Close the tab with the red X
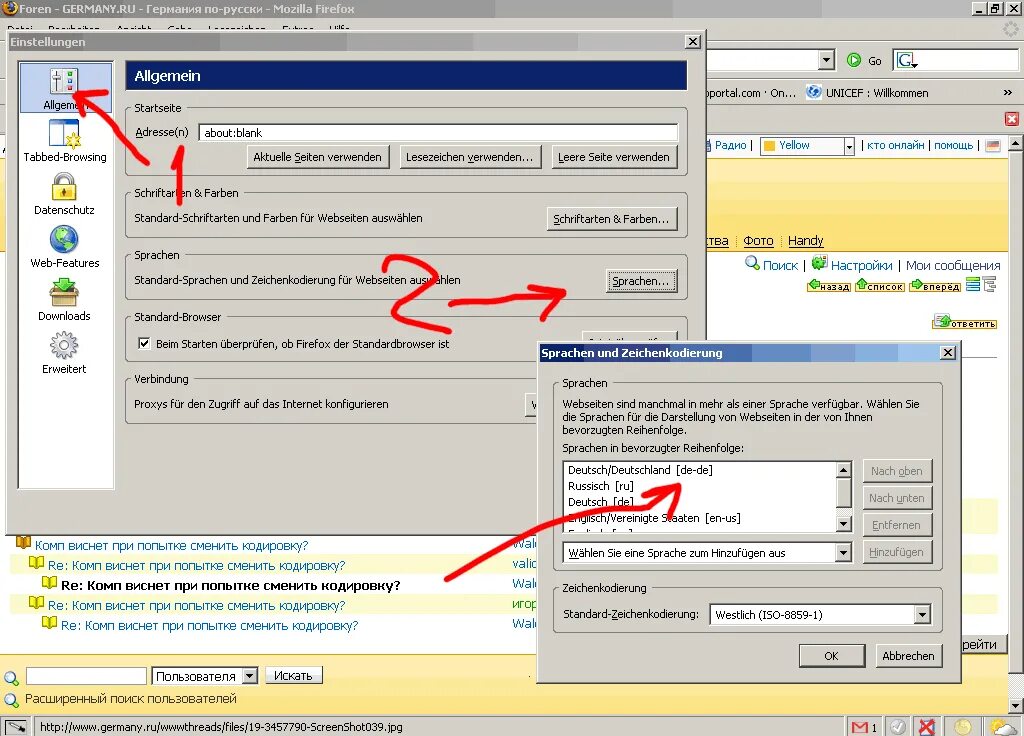Screen dimensions: 1024x736 [1012, 119]
